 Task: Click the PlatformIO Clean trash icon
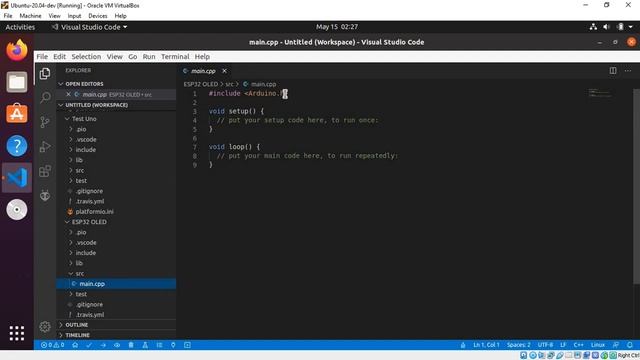tap(131, 345)
